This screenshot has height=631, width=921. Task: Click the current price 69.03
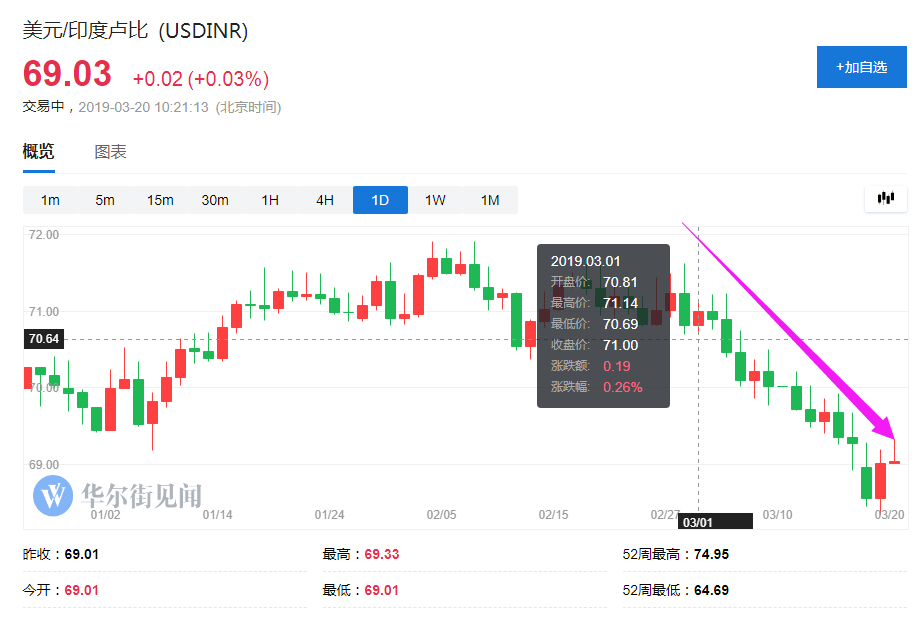(66, 77)
